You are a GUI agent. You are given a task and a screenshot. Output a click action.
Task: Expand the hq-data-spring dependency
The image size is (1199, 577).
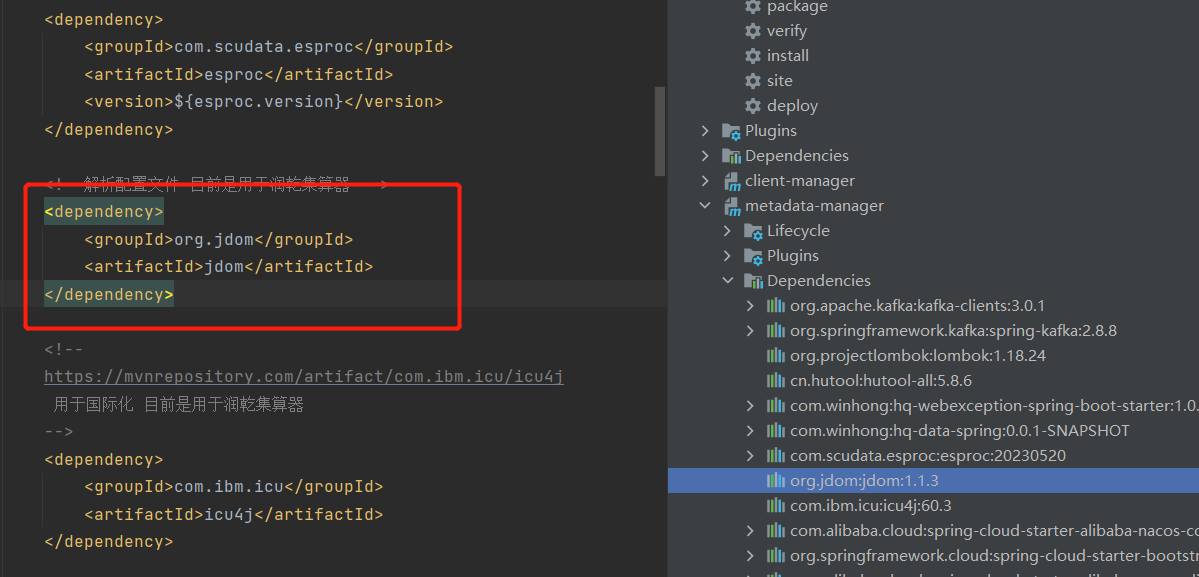click(750, 431)
